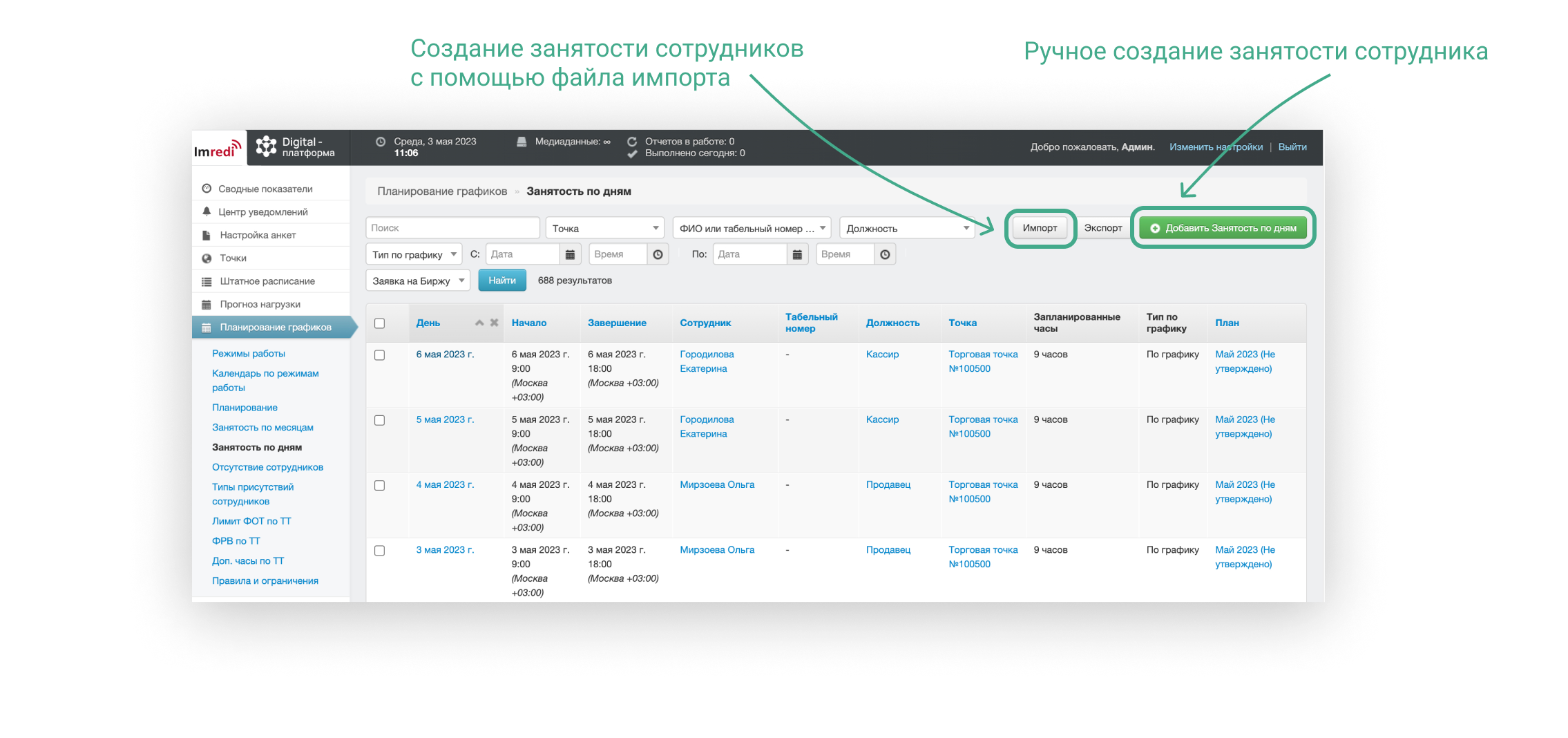Click Планирование графиков breadcrumb

[442, 191]
